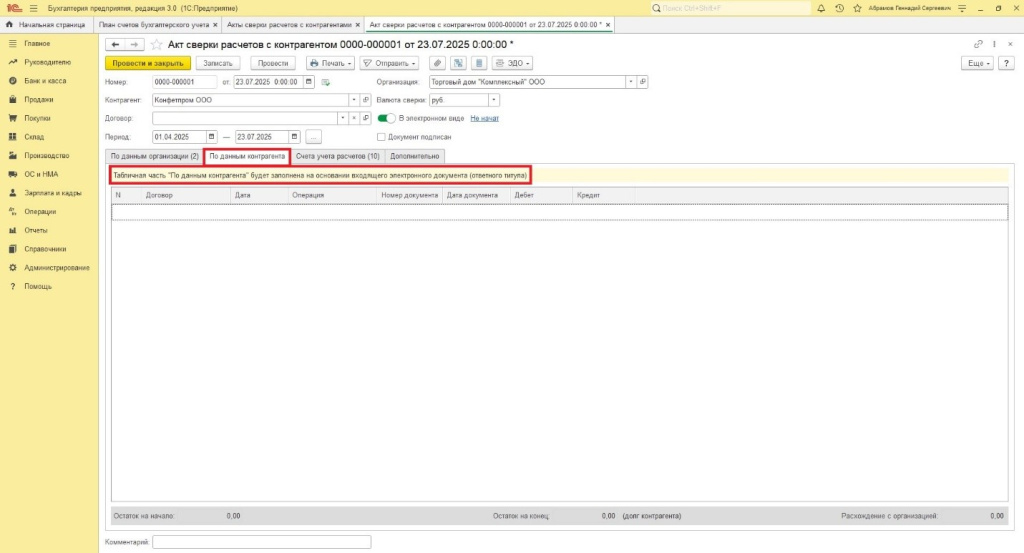The image size is (1024, 553).
Task: Click the paperclip attachments icon
Action: click(x=437, y=63)
